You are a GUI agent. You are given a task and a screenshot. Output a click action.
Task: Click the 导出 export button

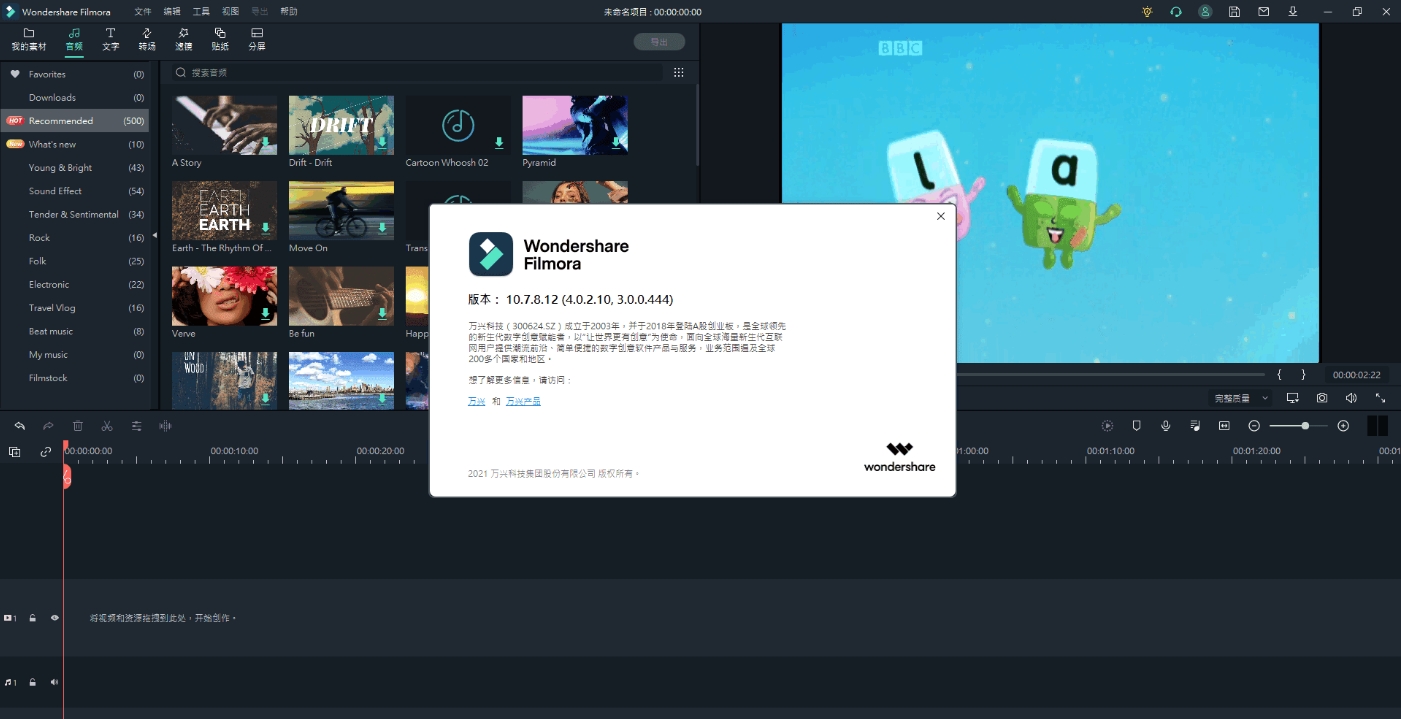[659, 42]
